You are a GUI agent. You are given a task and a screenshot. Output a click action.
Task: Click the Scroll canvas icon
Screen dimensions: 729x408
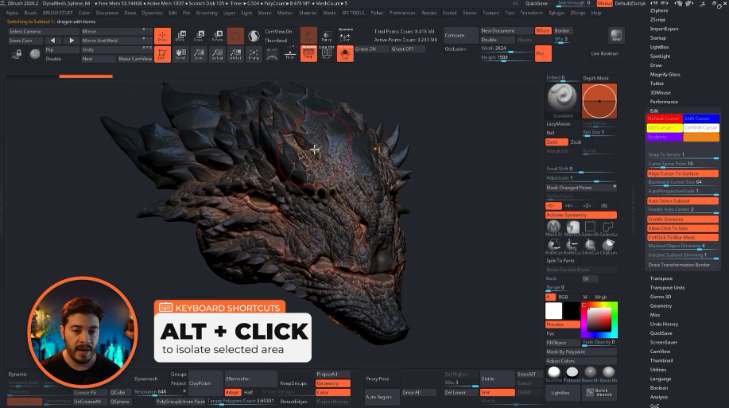(x=181, y=54)
